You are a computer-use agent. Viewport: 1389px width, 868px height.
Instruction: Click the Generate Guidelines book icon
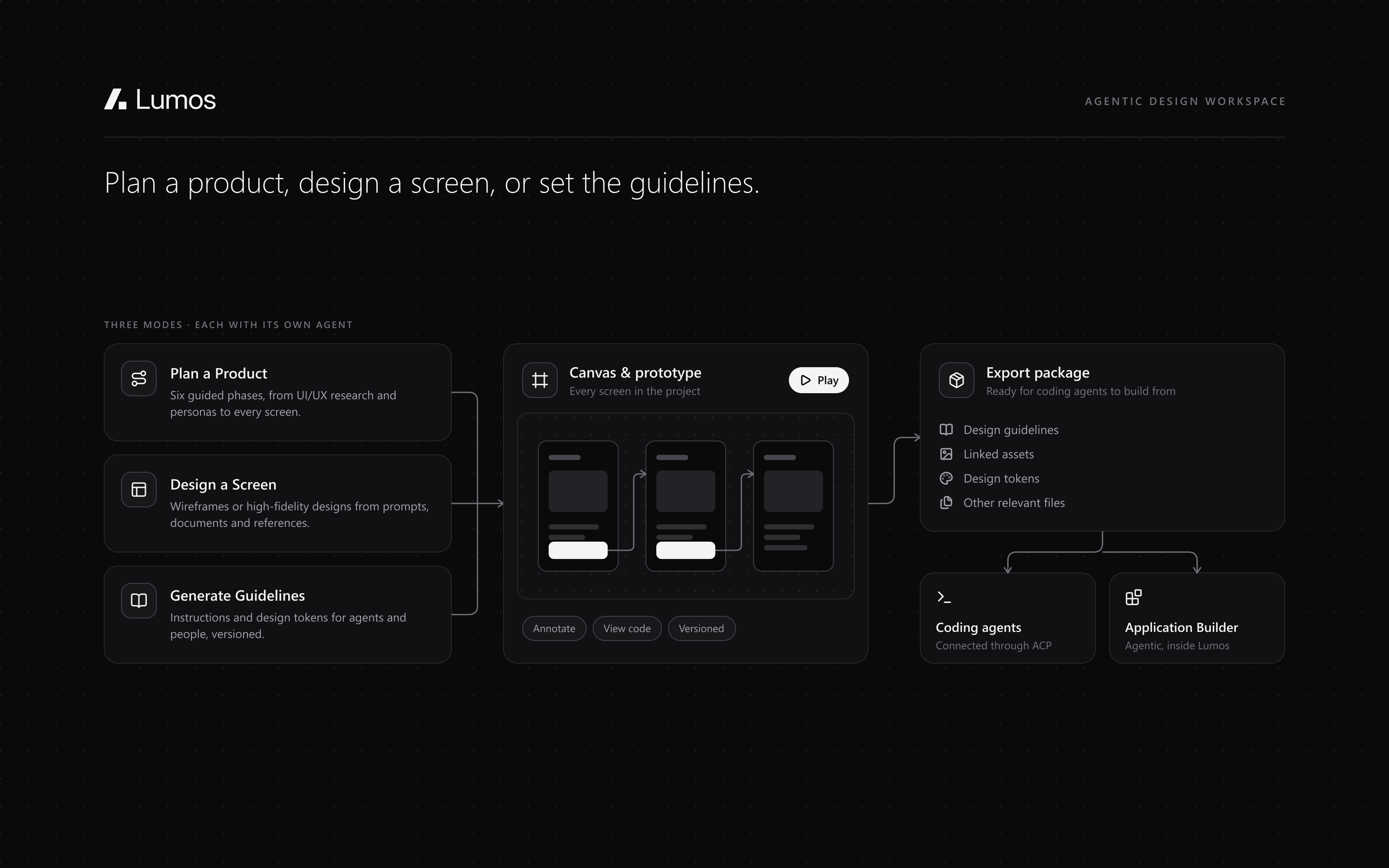click(139, 601)
